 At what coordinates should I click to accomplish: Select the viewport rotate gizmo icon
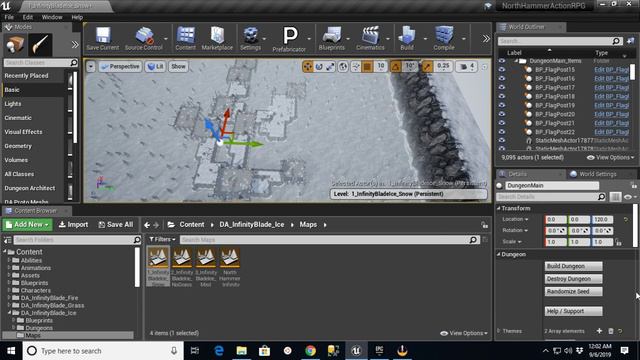pos(319,66)
